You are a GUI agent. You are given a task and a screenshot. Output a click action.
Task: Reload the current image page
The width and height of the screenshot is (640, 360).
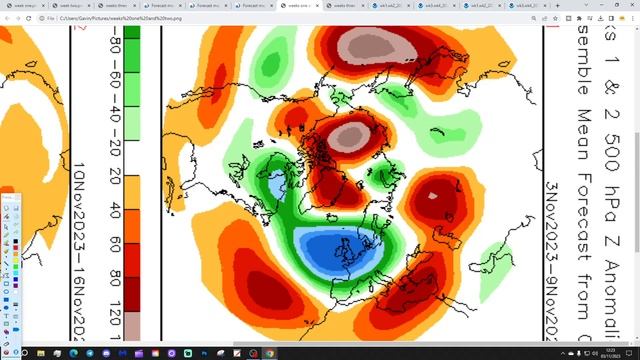(28, 18)
